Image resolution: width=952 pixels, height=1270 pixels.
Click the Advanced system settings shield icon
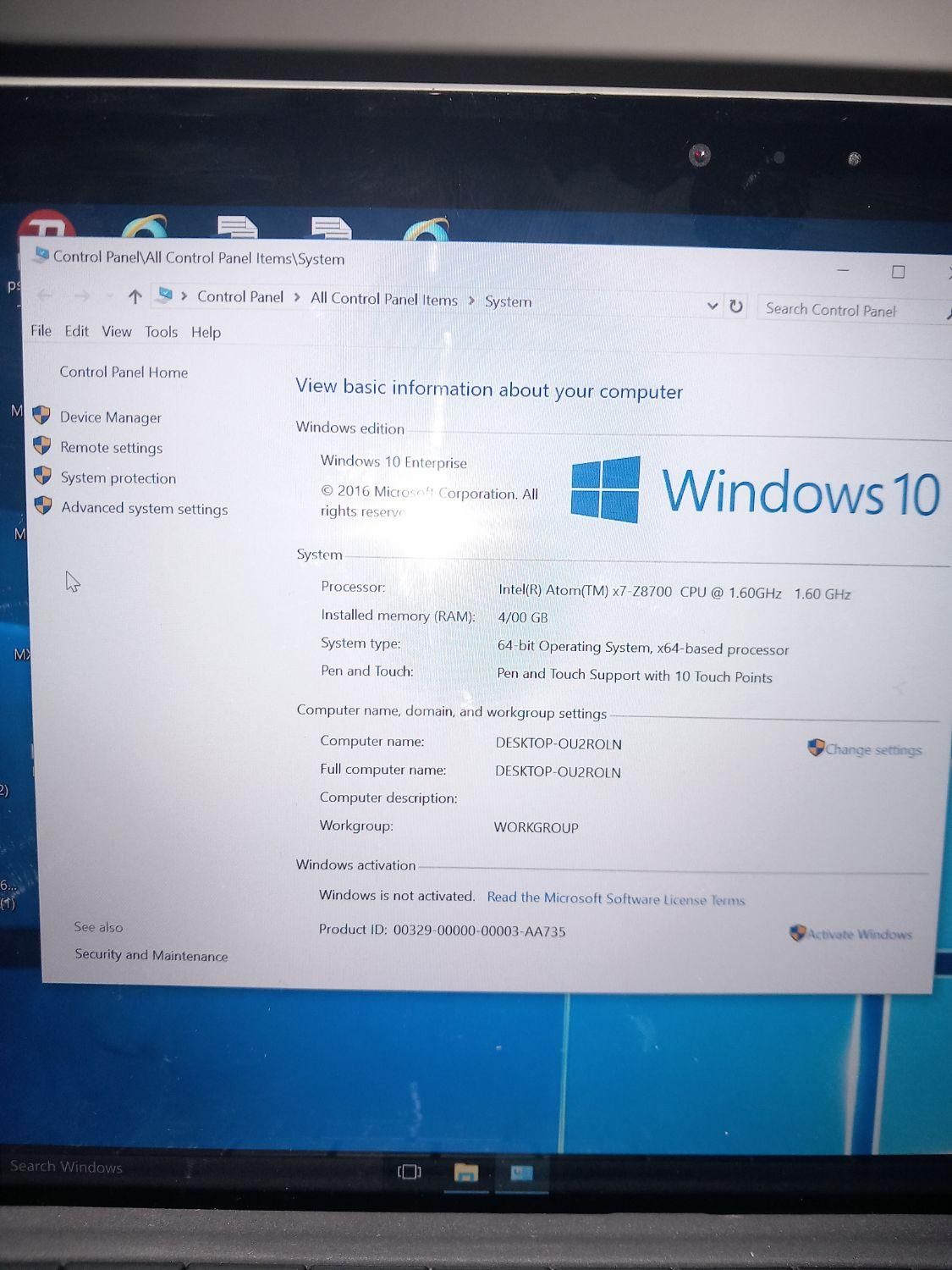[x=43, y=506]
